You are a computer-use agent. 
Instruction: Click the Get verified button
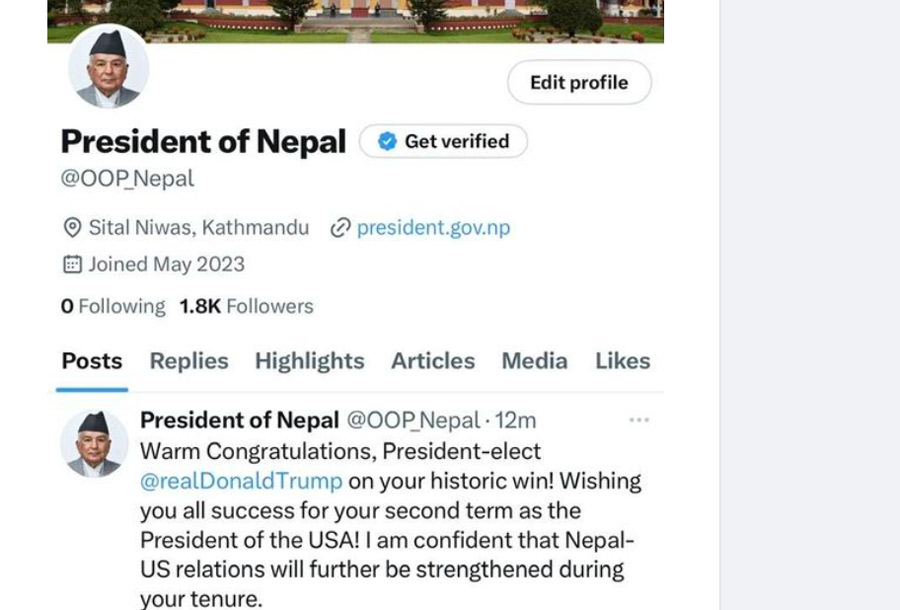click(443, 142)
